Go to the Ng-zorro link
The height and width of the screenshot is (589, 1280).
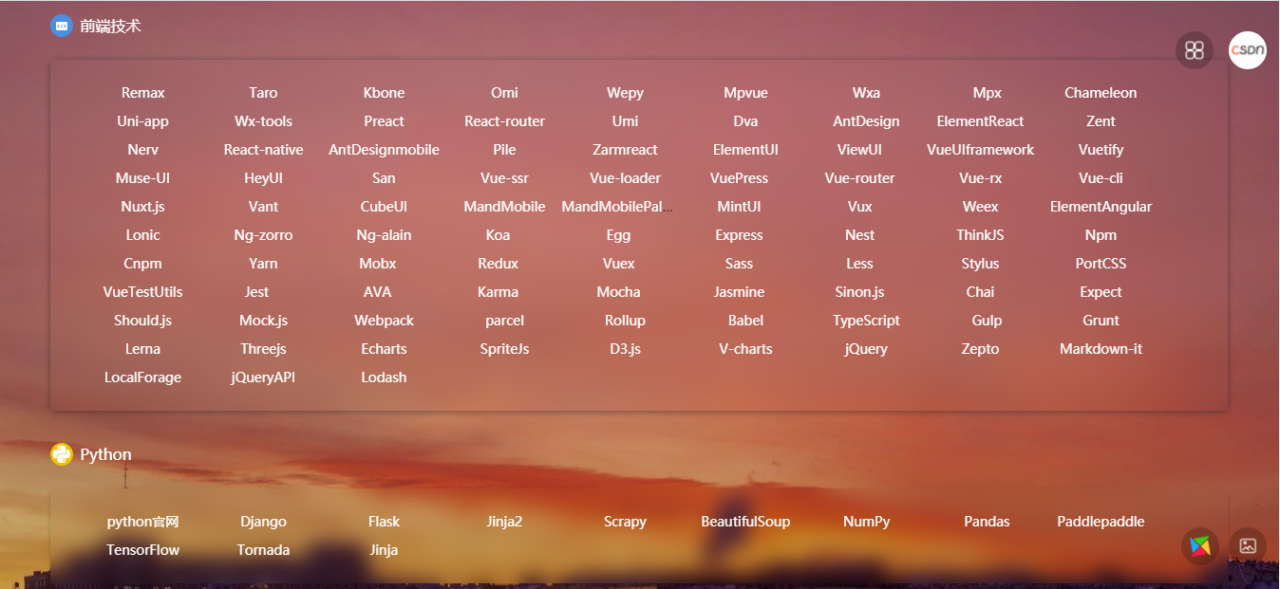point(263,235)
